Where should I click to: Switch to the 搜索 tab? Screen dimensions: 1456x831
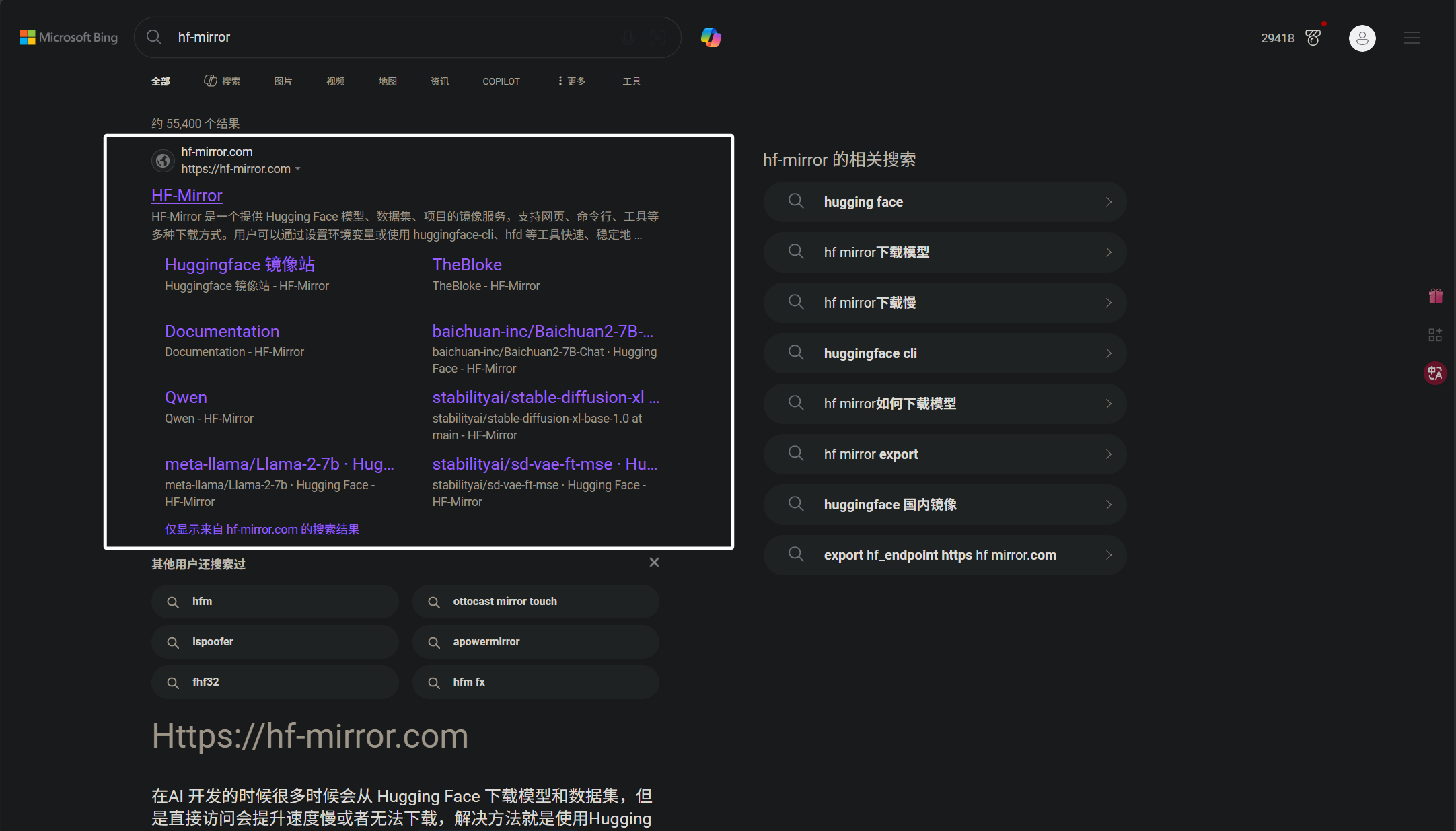[222, 81]
